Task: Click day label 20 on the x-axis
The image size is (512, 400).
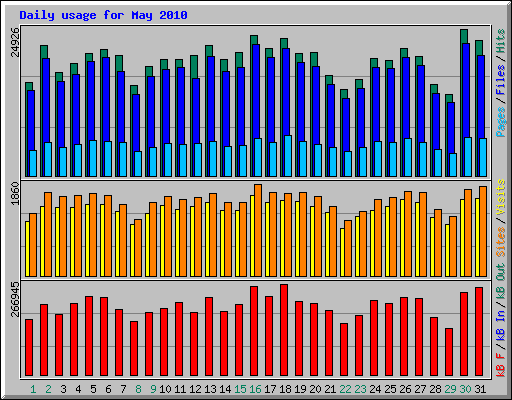Action: (315, 389)
